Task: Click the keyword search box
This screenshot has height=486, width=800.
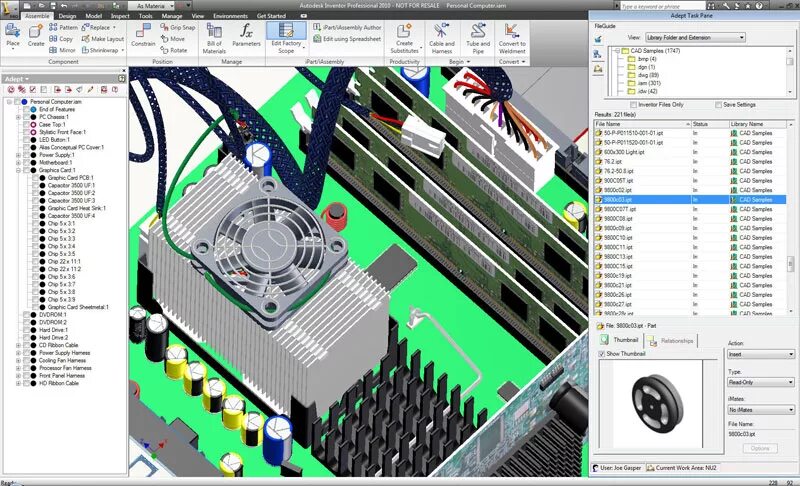Action: 662,6
